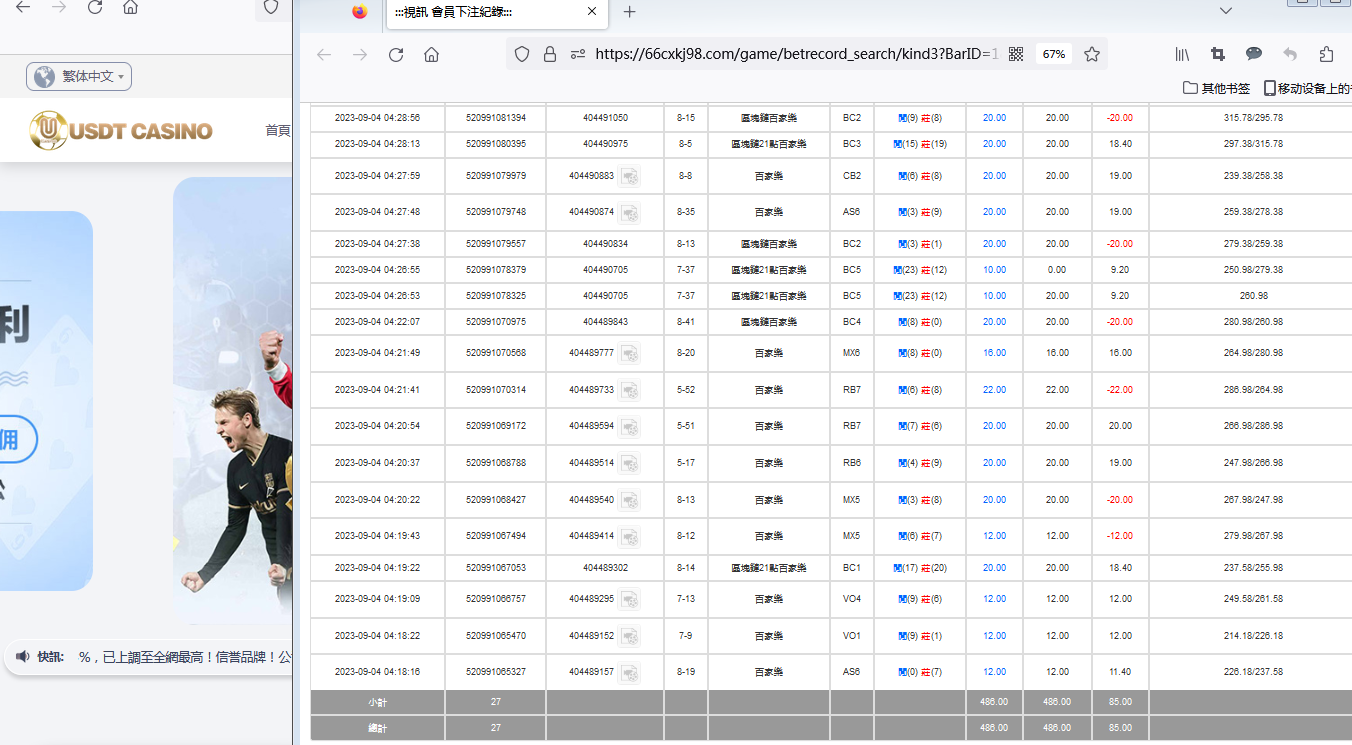Click the 小計 subtotal label
Image resolution: width=1352 pixels, height=745 pixels.
[x=377, y=702]
